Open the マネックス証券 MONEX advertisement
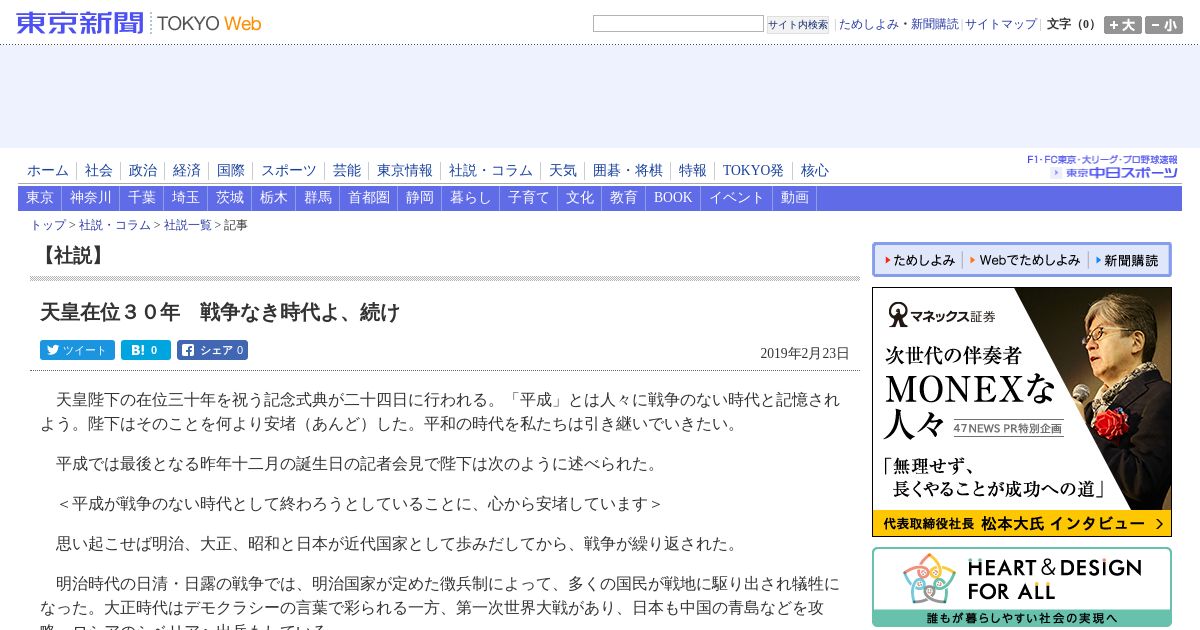This screenshot has width=1200, height=630. (x=1022, y=412)
